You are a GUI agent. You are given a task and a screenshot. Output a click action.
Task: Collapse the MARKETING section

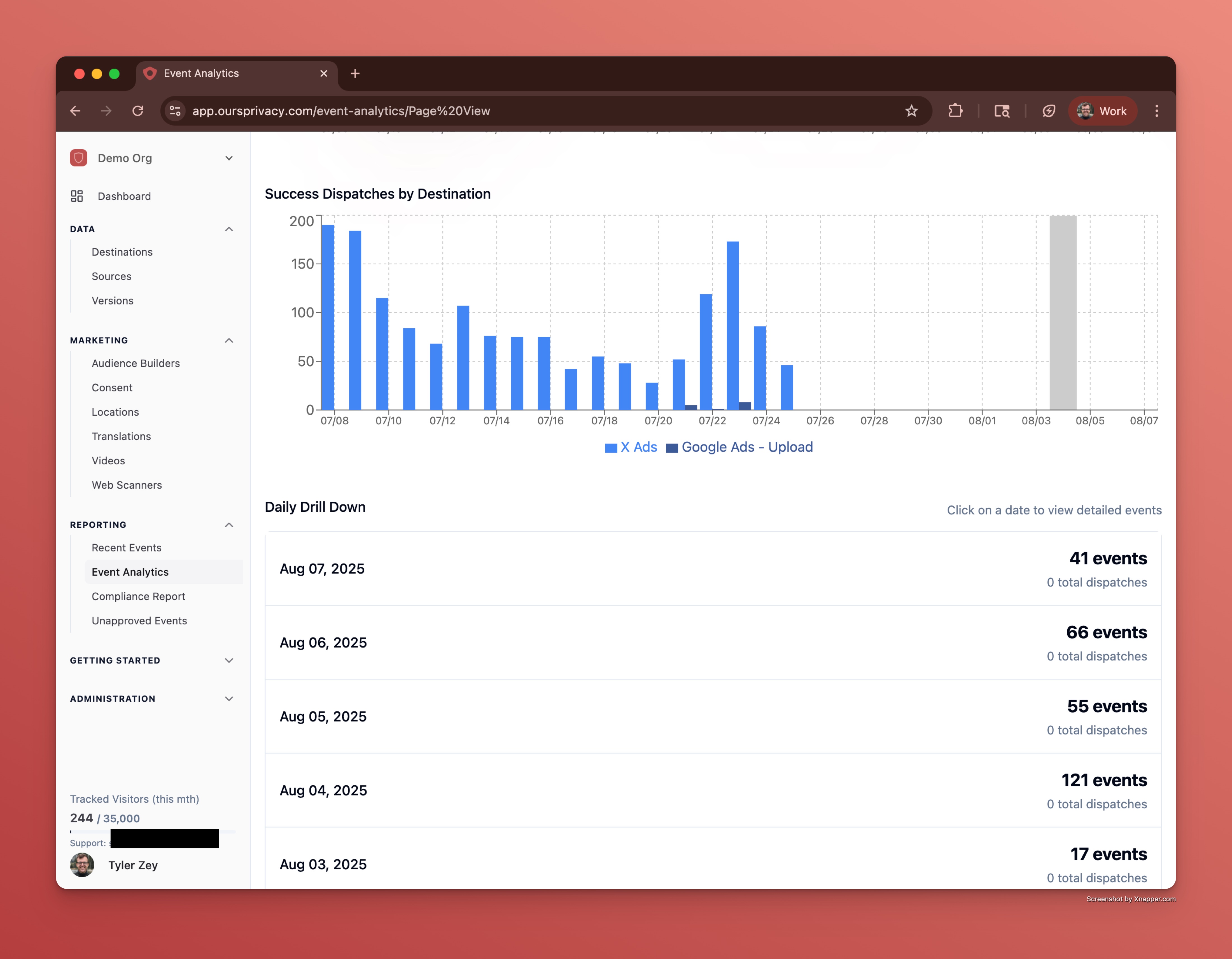(229, 340)
